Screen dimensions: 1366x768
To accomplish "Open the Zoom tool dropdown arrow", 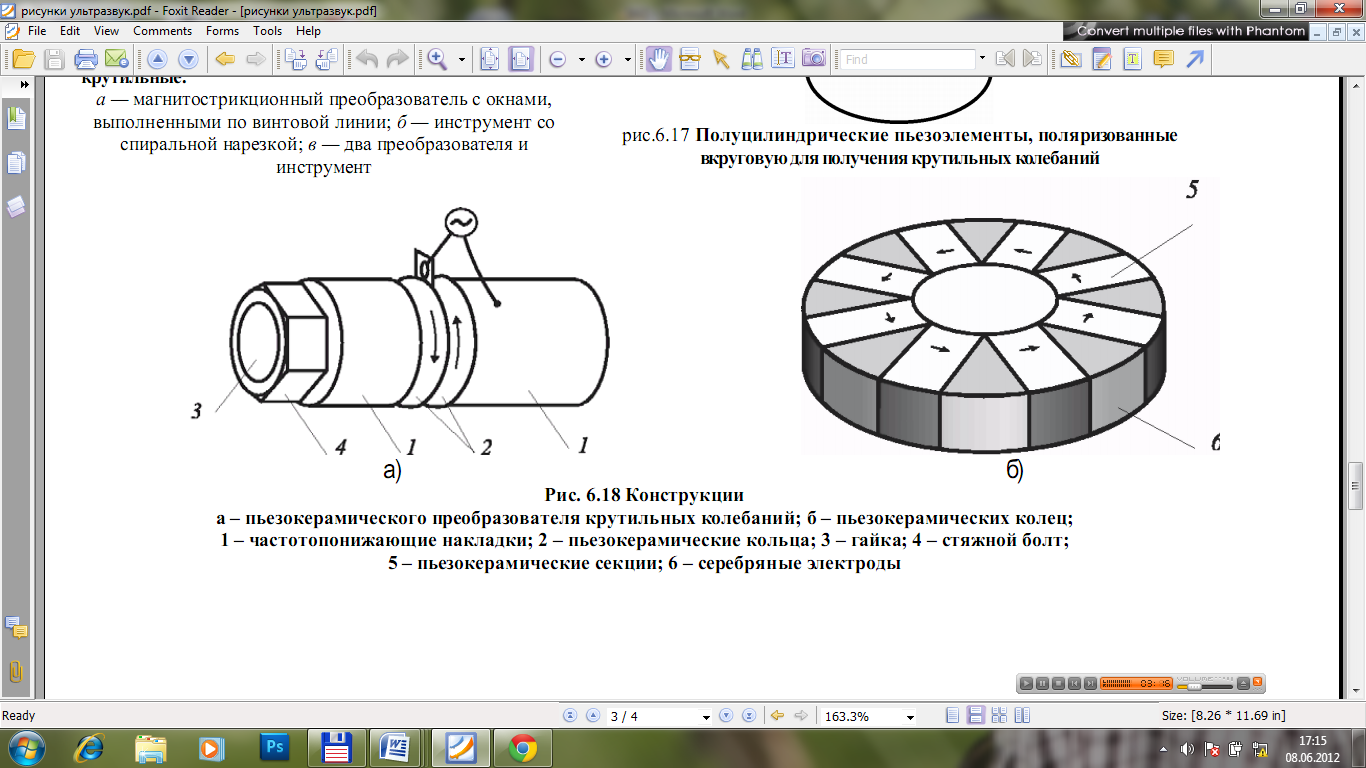I will 461,59.
